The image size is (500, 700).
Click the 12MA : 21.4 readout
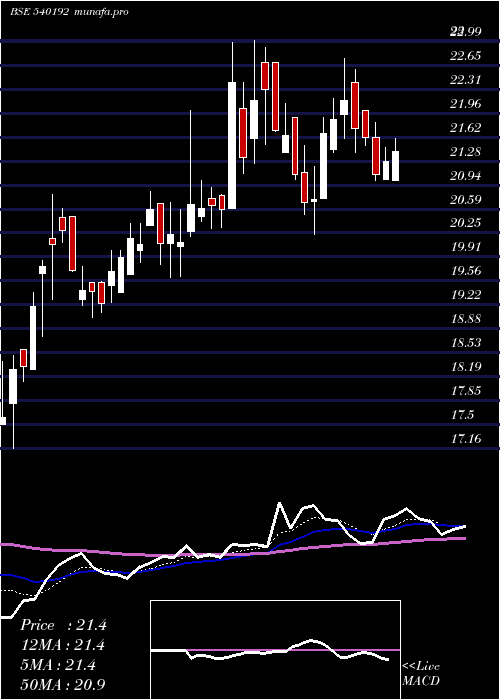tap(62, 645)
